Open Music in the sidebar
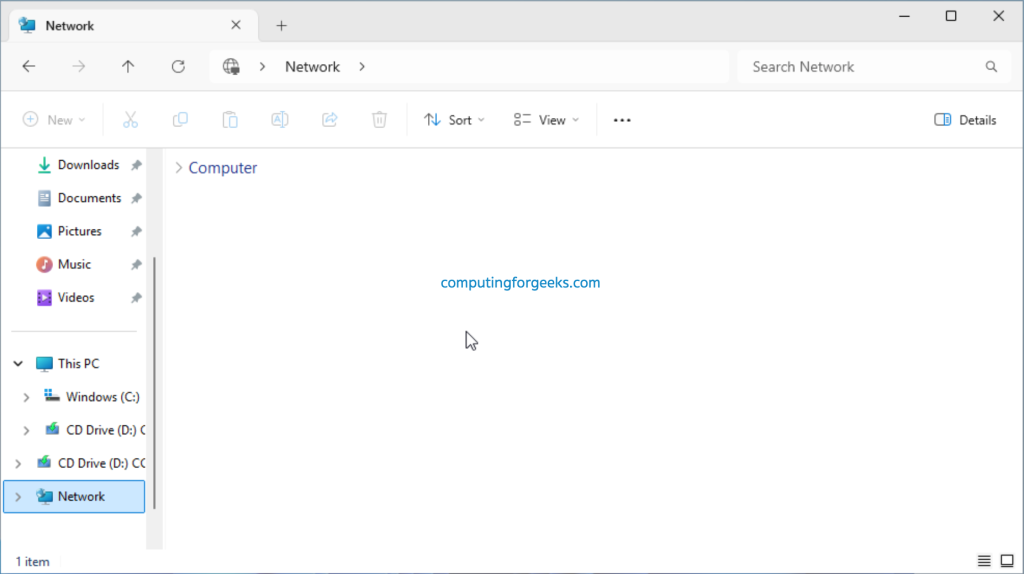Viewport: 1024px width, 574px height. [x=74, y=264]
